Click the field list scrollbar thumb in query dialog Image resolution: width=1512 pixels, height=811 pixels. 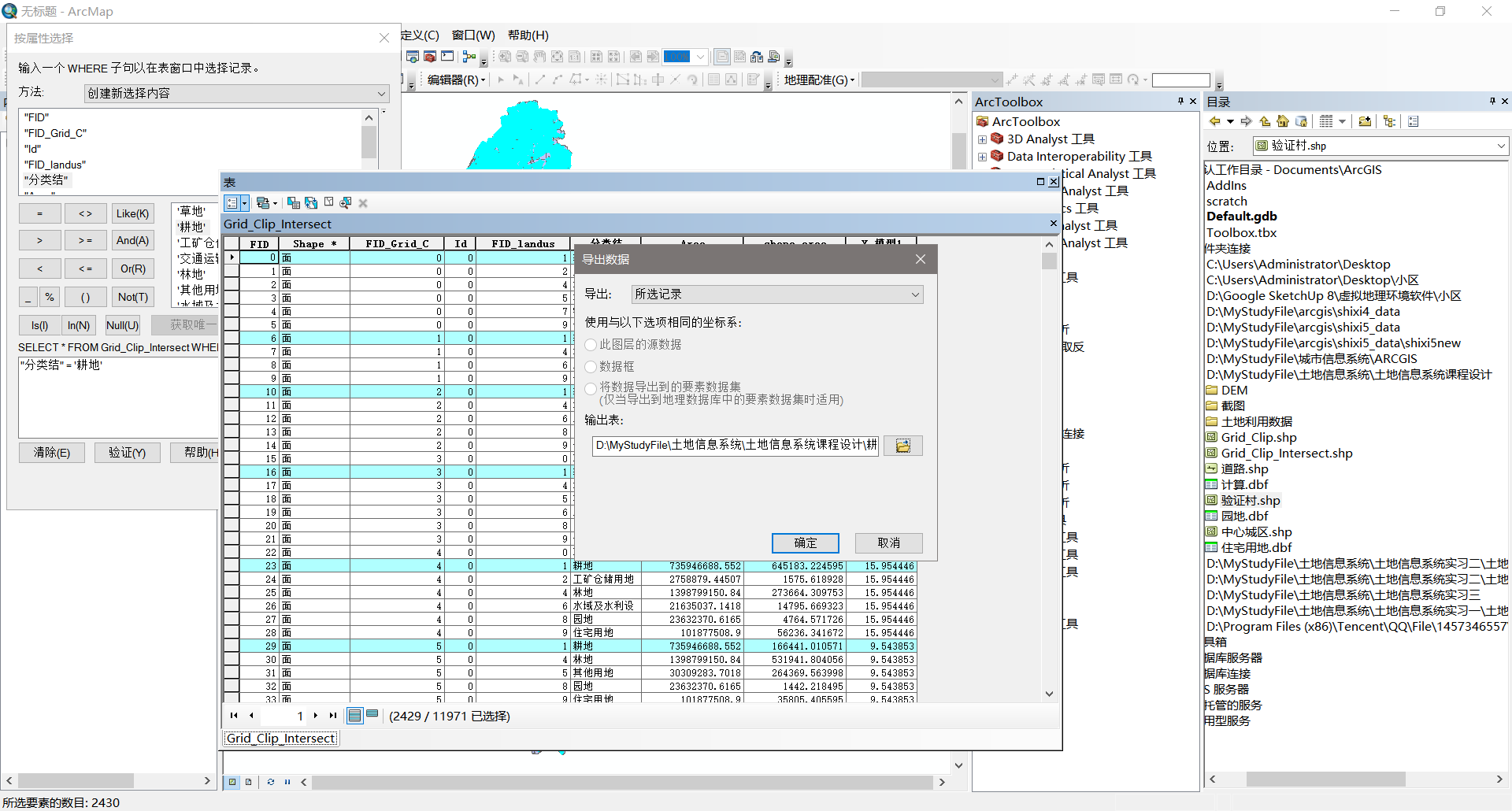369,142
